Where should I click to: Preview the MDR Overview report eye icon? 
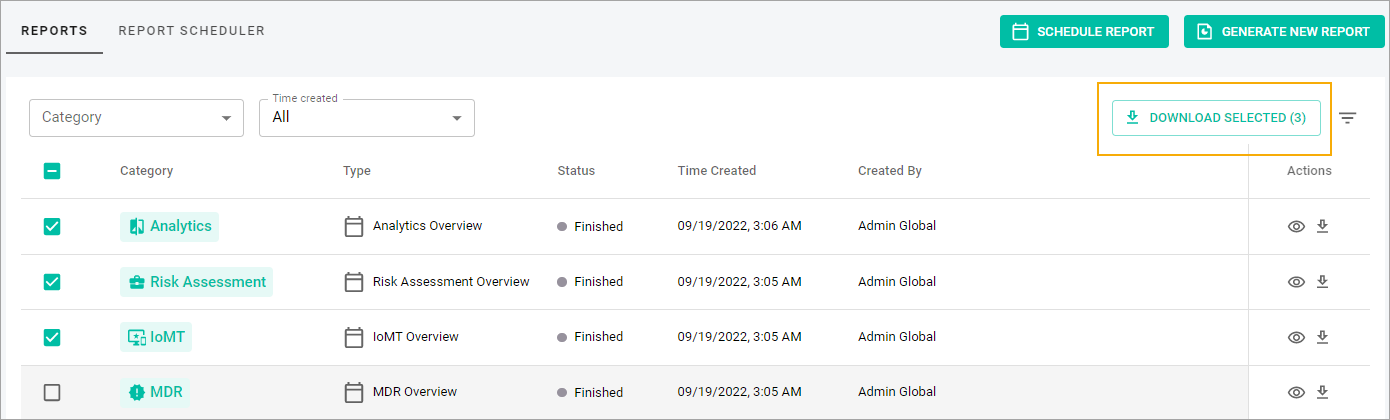coord(1296,393)
